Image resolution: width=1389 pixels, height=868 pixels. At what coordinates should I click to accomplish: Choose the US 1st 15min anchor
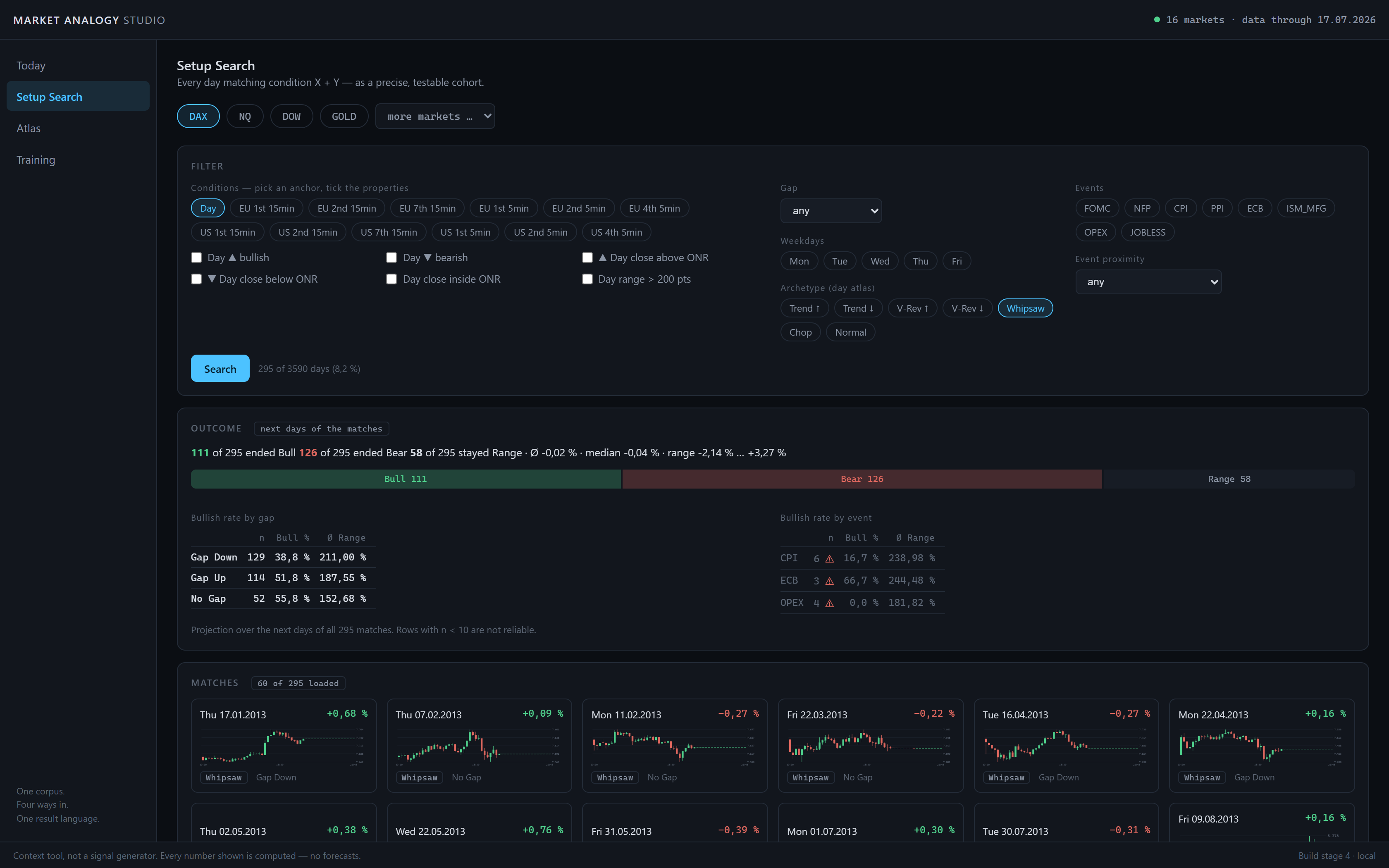coord(228,232)
